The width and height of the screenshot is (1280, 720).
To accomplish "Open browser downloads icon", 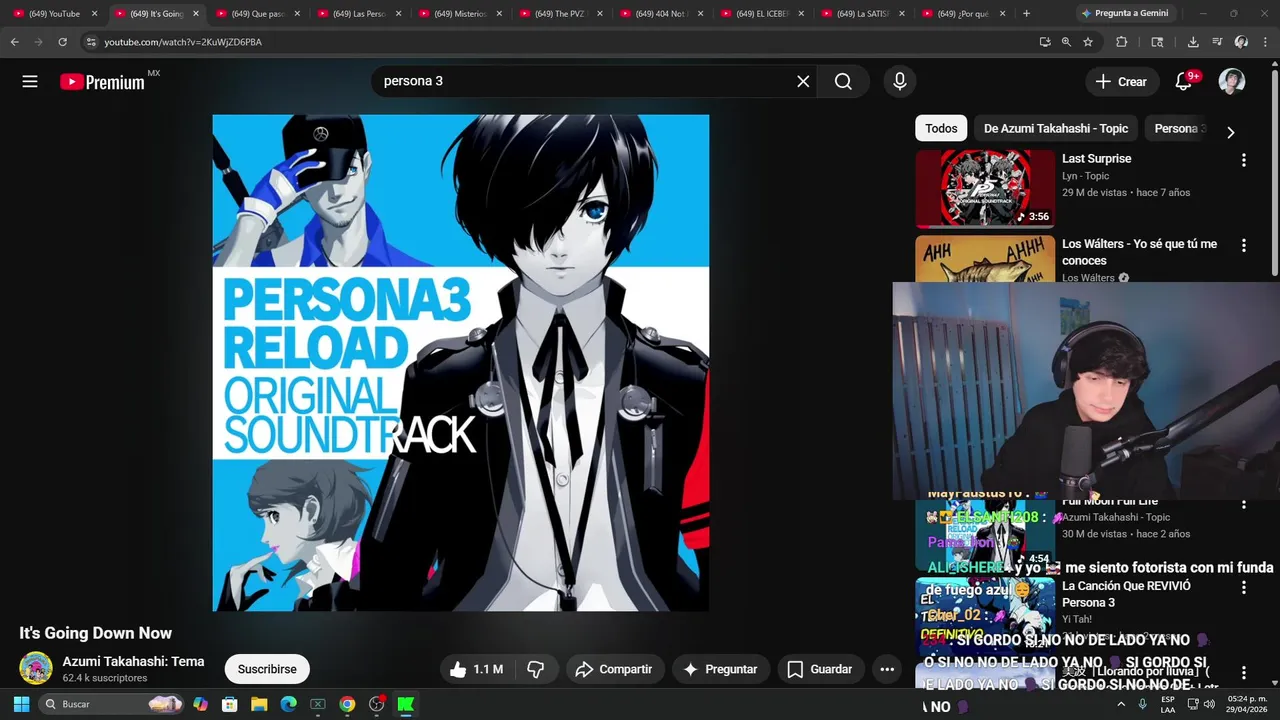I will point(1193,42).
